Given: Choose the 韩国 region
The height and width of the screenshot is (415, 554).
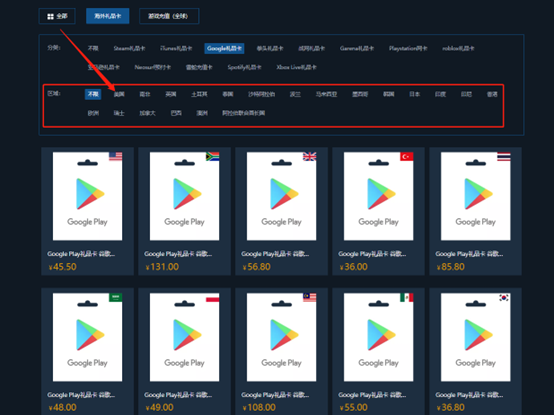Looking at the screenshot, I should [x=389, y=94].
